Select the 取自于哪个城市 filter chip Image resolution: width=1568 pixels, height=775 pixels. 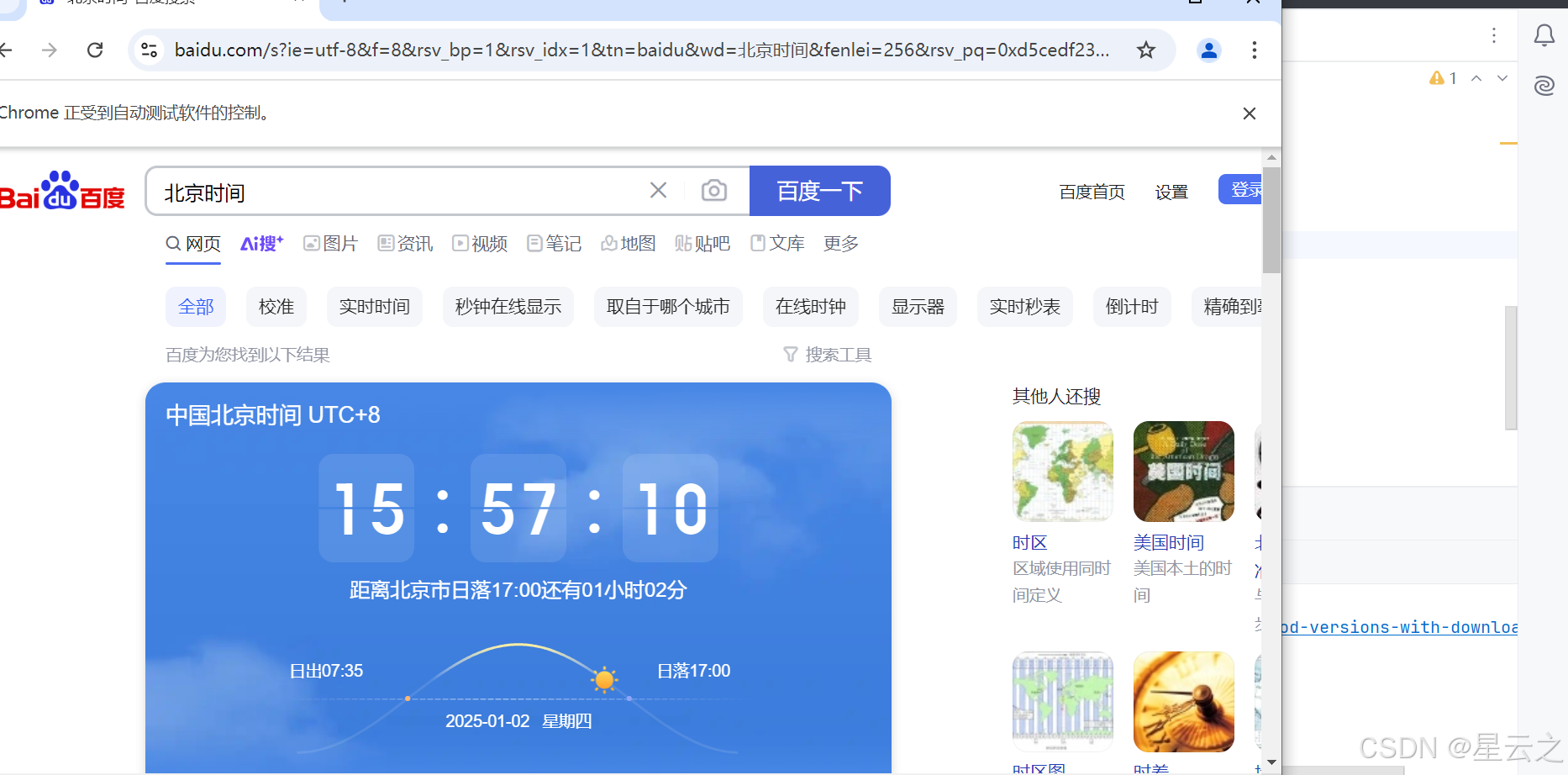[x=668, y=307]
